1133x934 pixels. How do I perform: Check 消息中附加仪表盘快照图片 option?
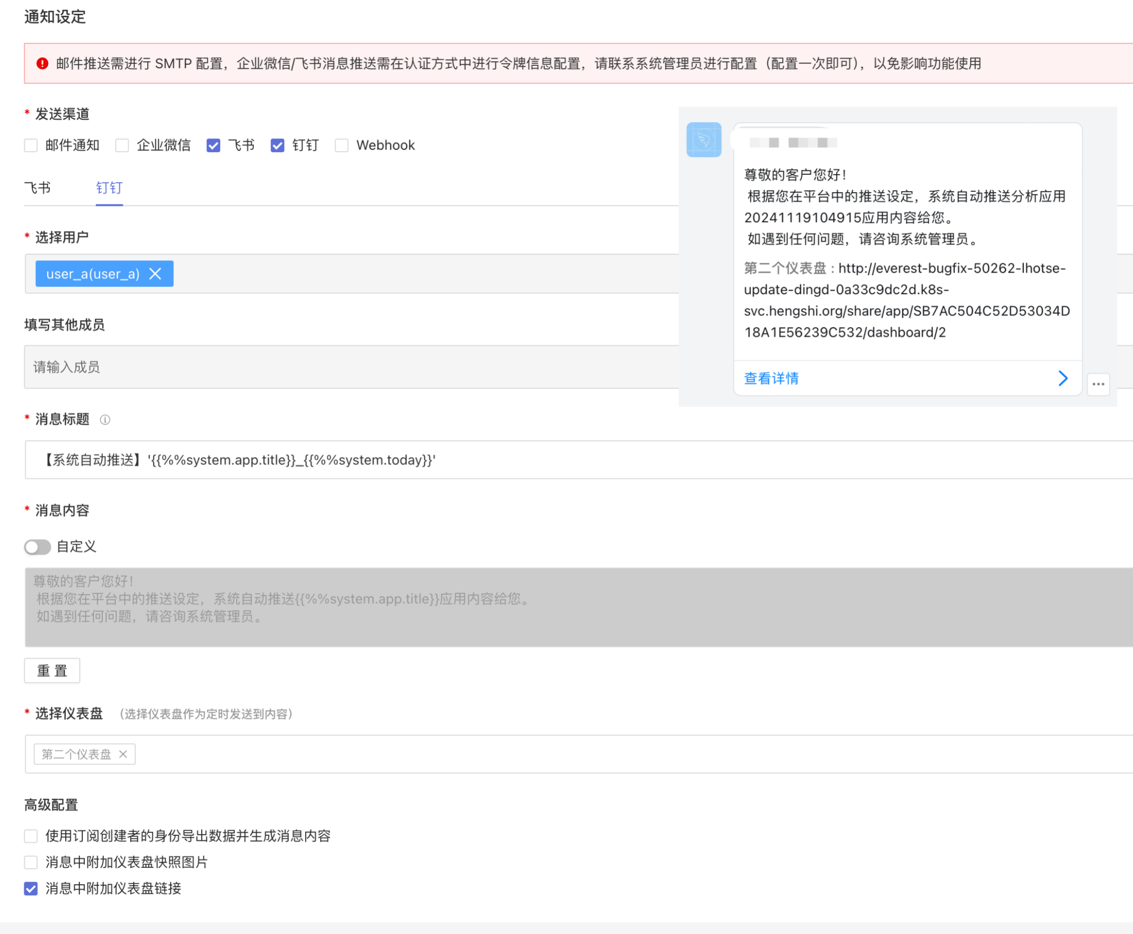pos(31,862)
